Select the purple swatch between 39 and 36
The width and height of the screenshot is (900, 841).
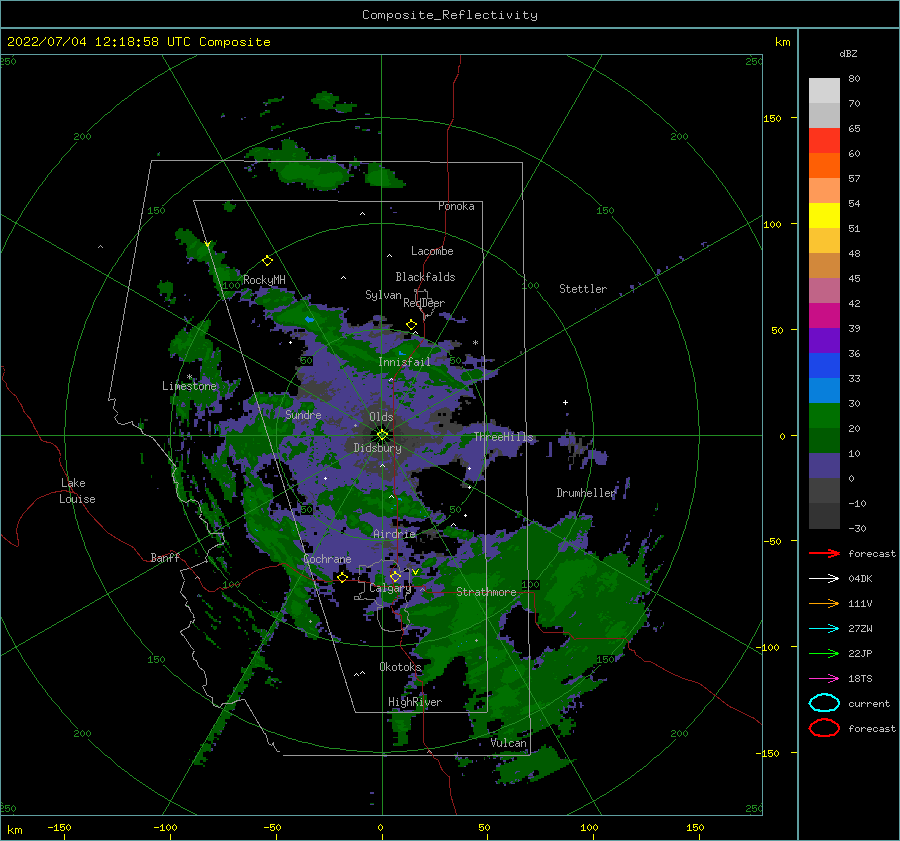[x=824, y=340]
